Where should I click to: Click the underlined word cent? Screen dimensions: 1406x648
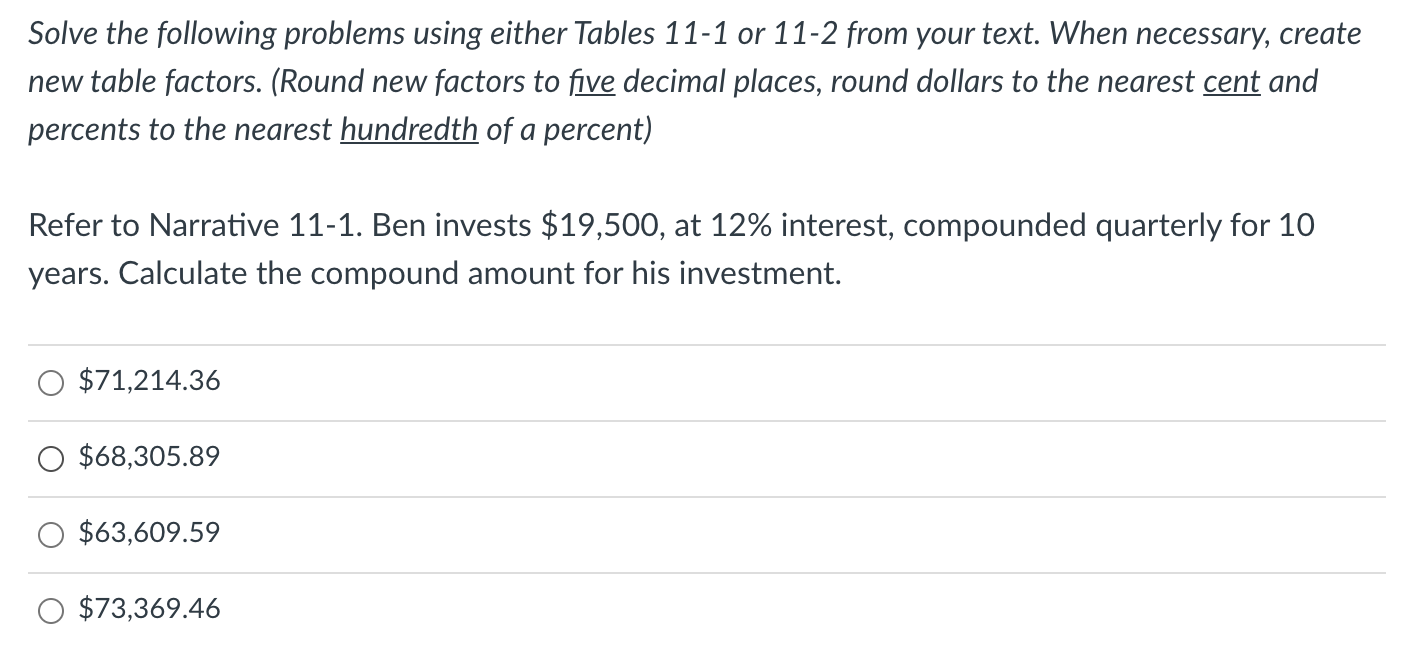(x=1233, y=81)
